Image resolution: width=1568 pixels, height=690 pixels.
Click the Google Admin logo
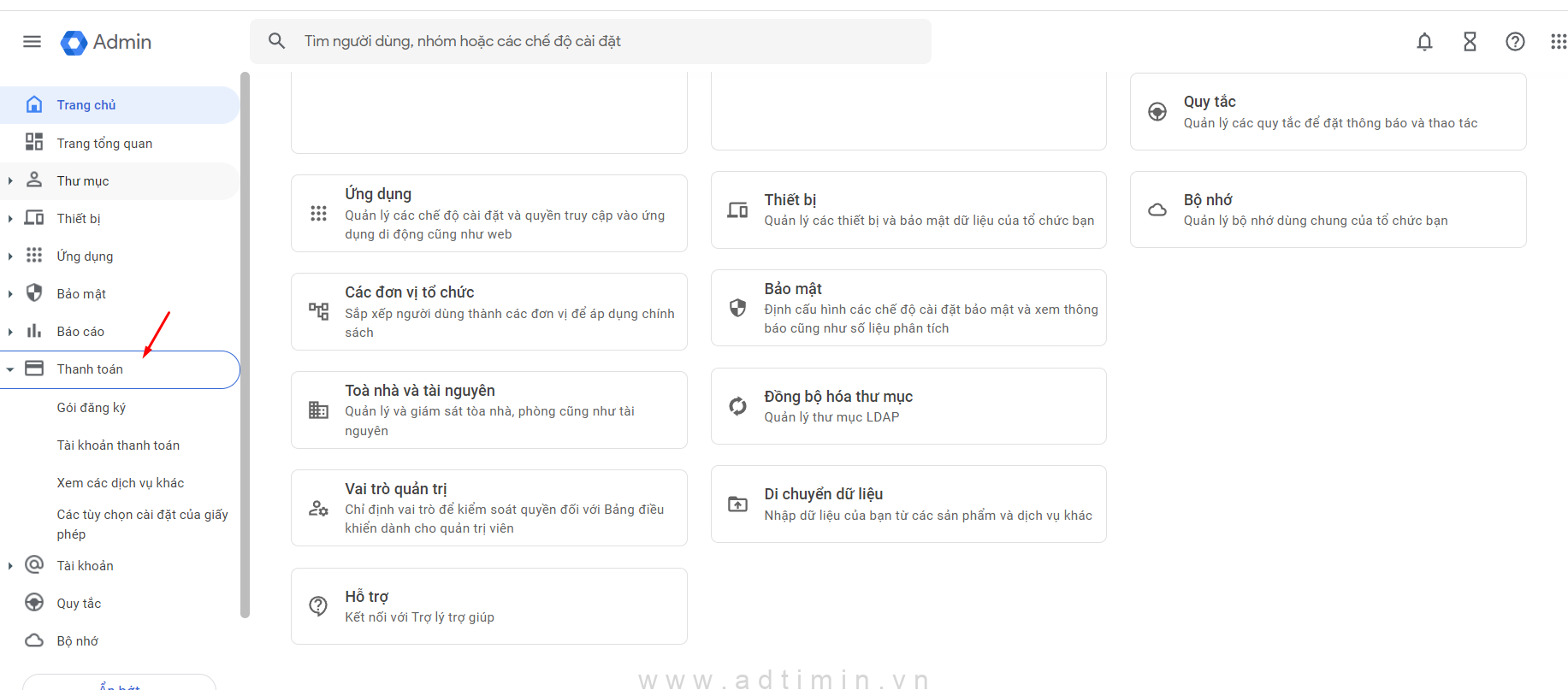pyautogui.click(x=106, y=42)
